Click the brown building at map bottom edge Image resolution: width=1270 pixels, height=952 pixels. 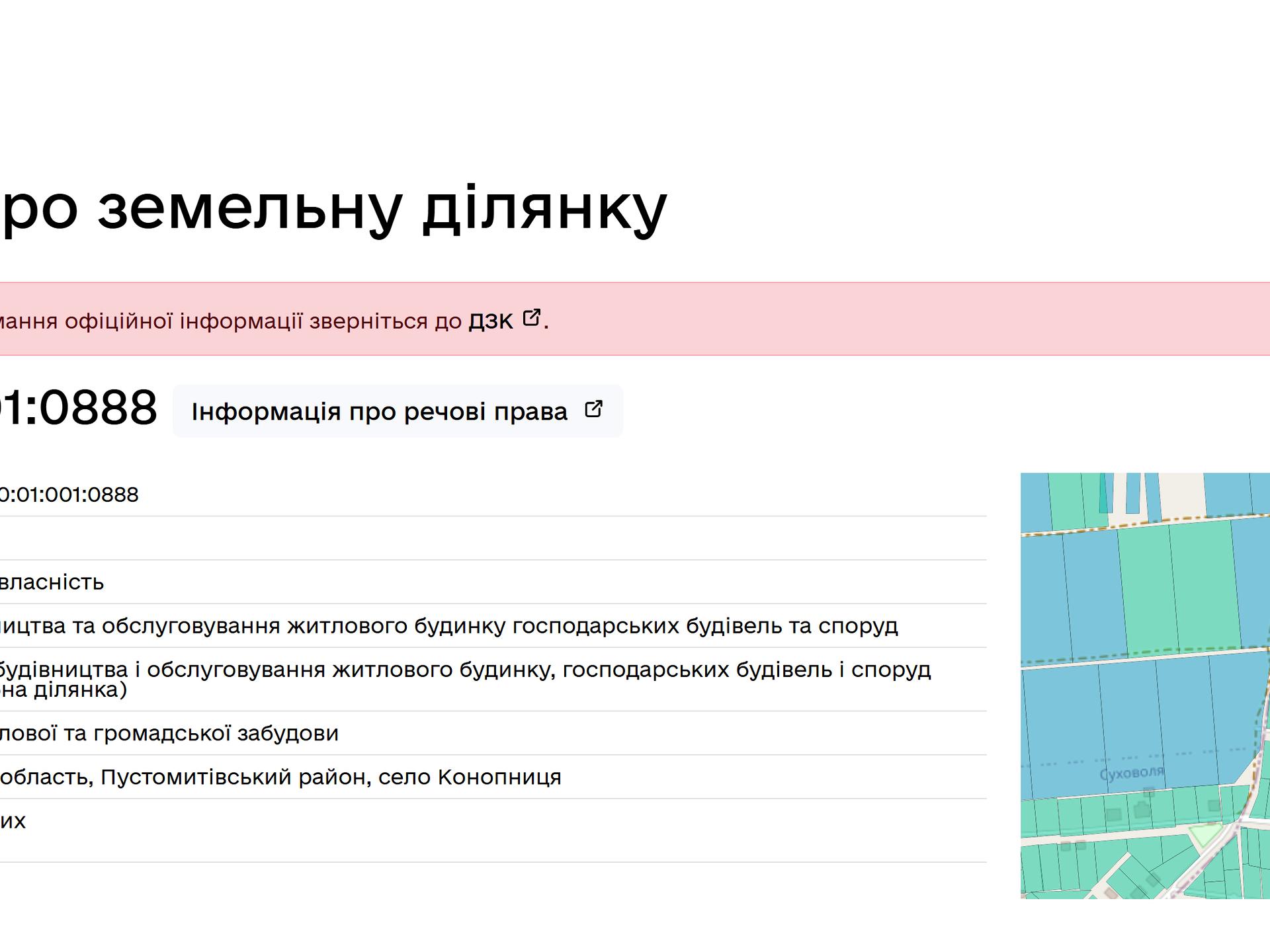pyautogui.click(x=1111, y=893)
